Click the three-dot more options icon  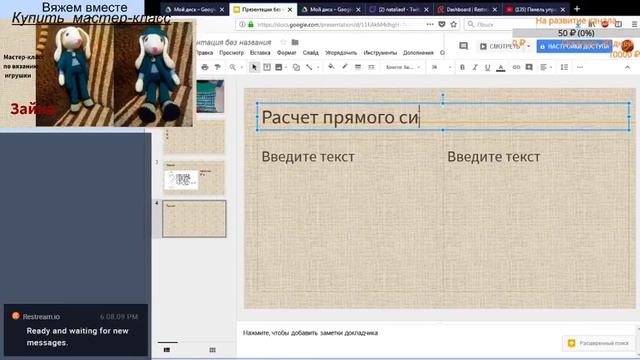[x=580, y=67]
